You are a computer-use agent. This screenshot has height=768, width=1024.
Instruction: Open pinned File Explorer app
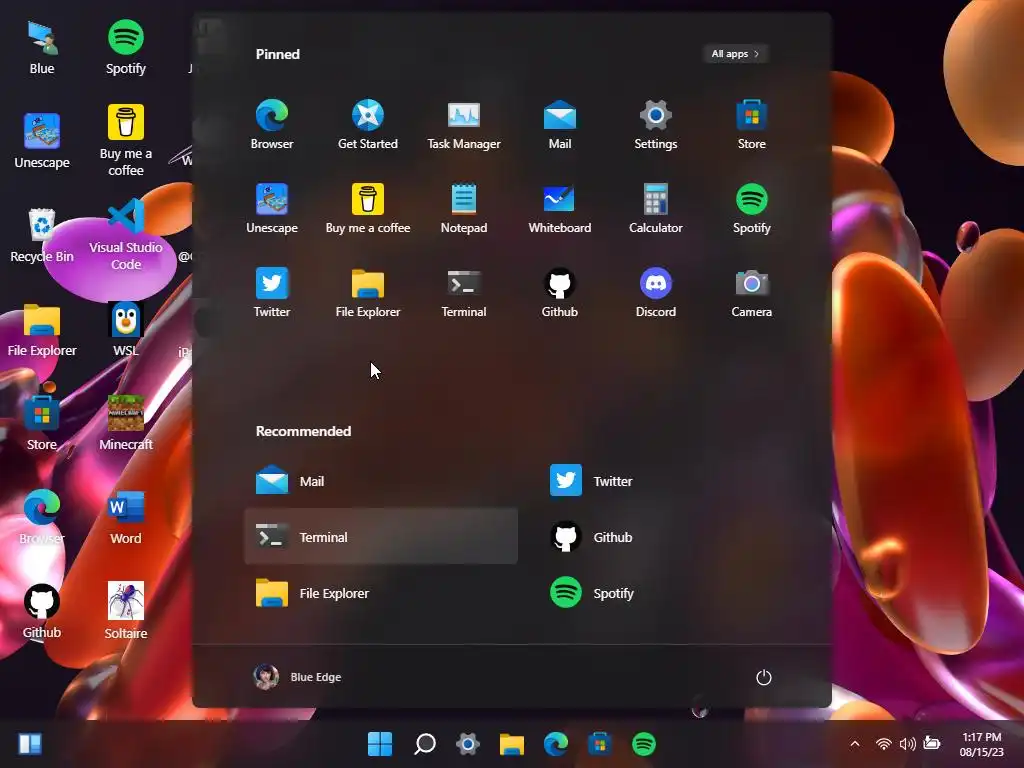coord(368,293)
